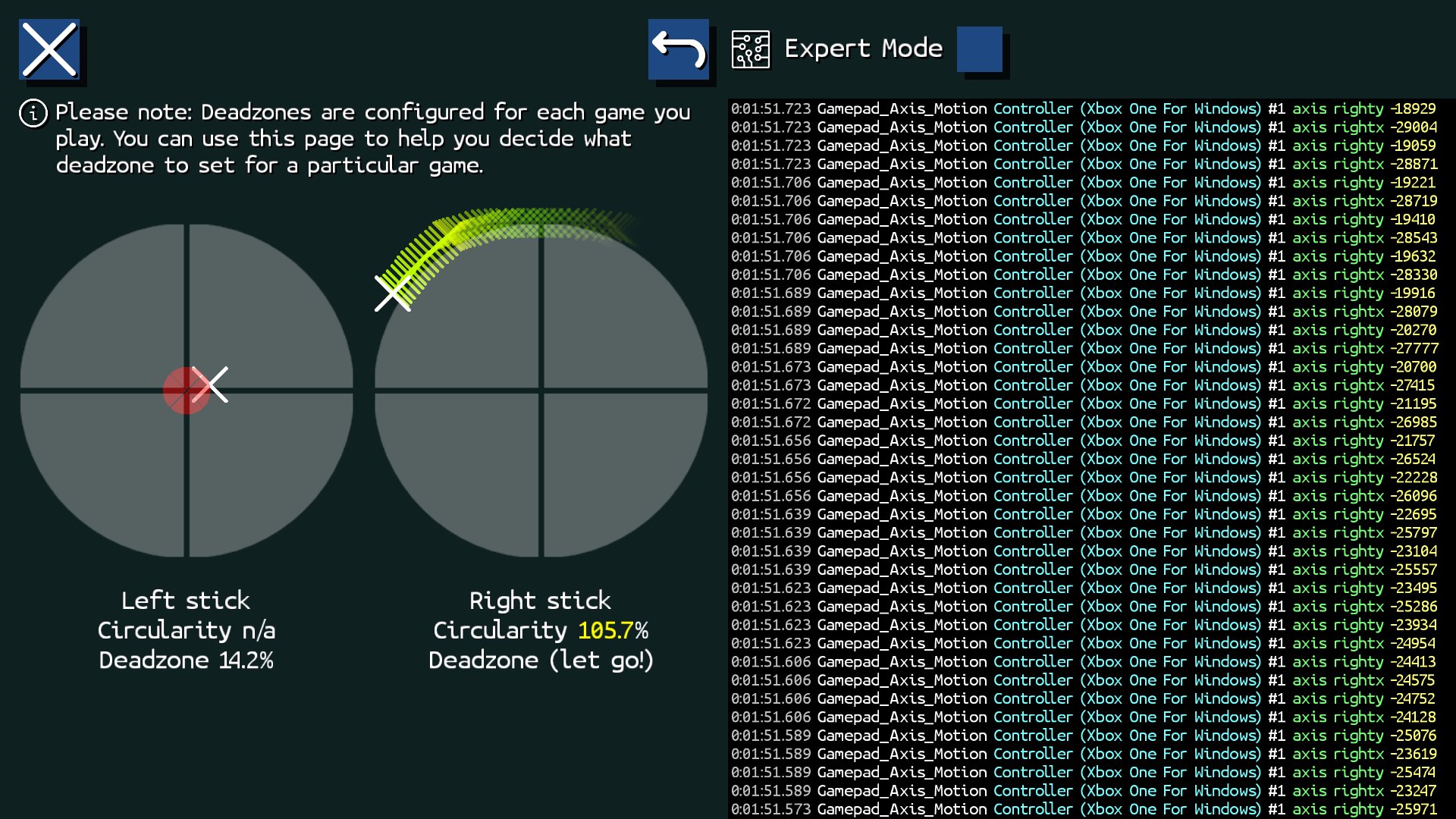The height and width of the screenshot is (819, 1456).
Task: Click the white X marker on right stick
Action: coord(392,293)
